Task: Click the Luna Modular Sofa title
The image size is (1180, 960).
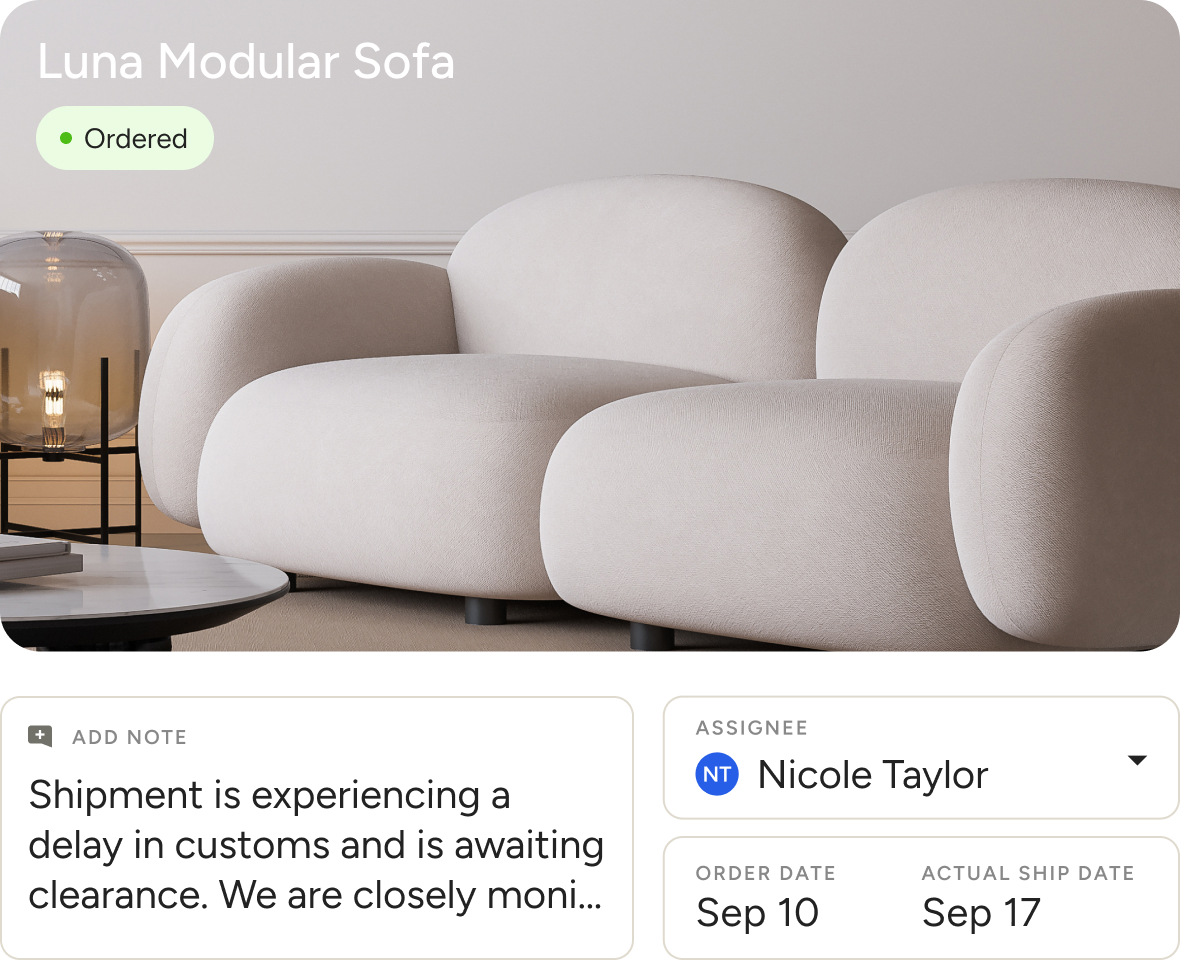Action: coord(246,62)
